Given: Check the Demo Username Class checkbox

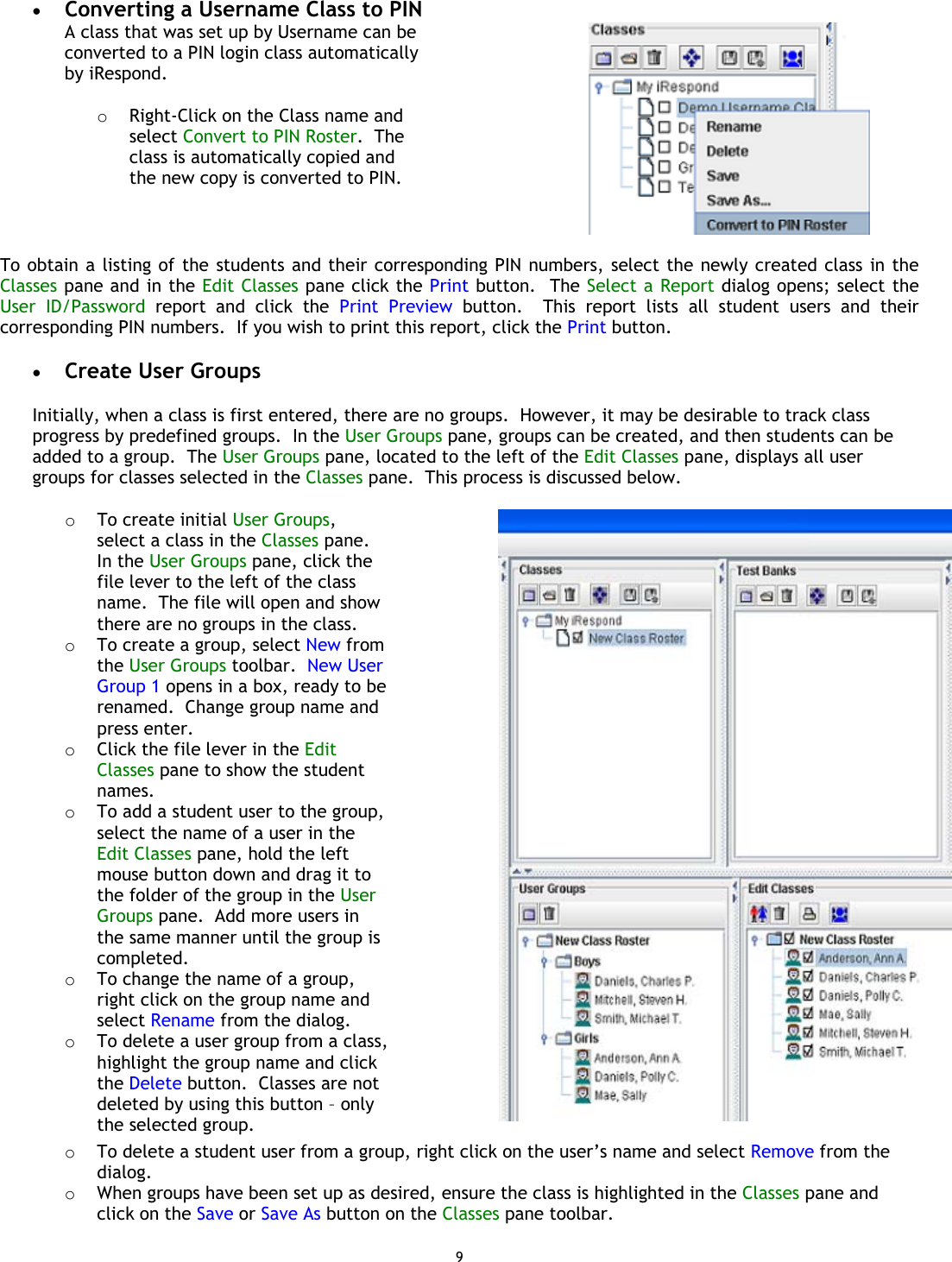Looking at the screenshot, I should click(x=665, y=107).
